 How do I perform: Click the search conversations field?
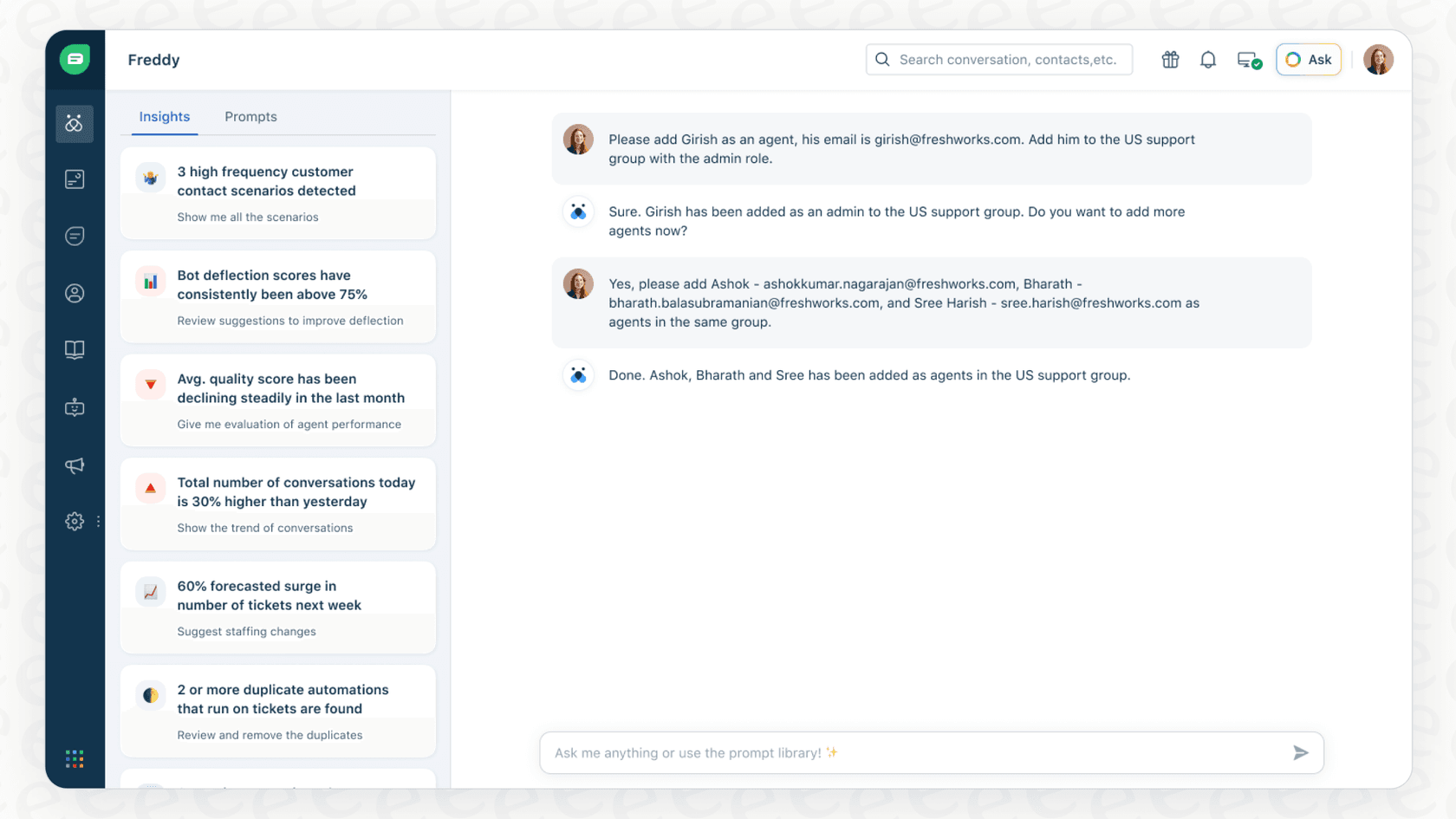click(x=998, y=59)
